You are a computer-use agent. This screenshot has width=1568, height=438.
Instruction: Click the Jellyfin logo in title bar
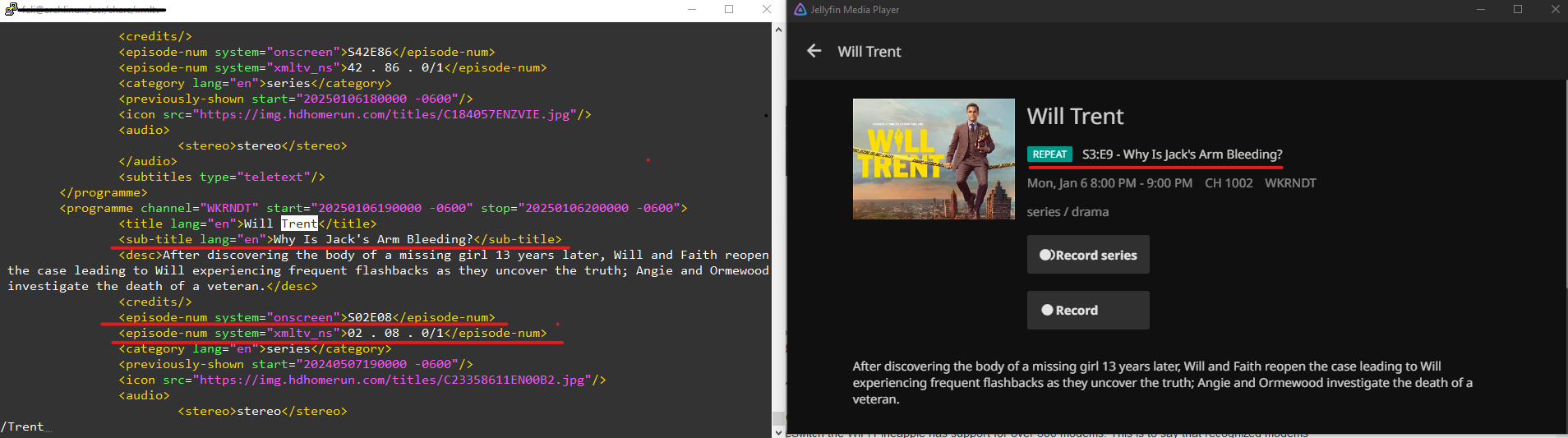(800, 10)
